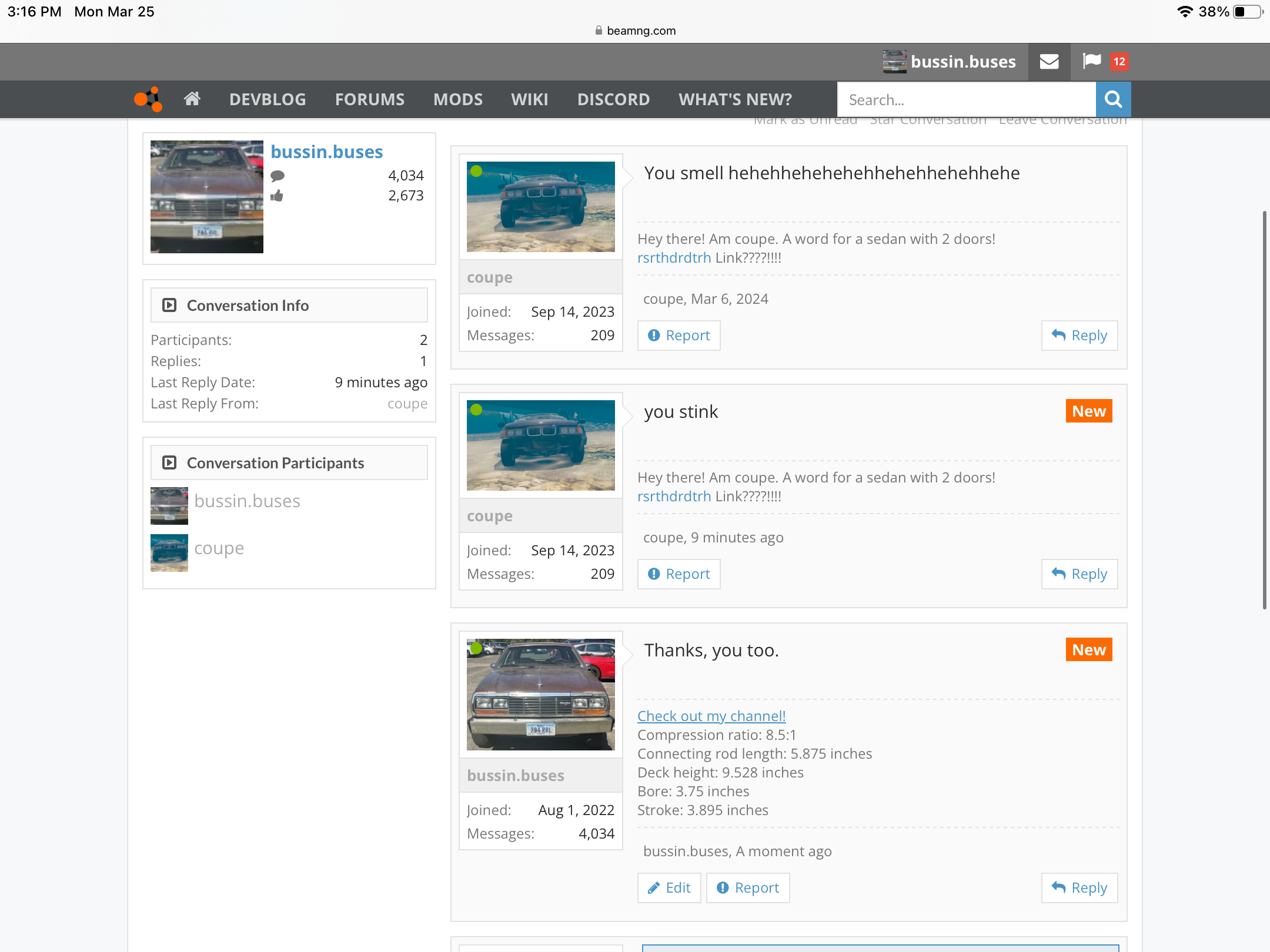Click the beamng.com address bar
This screenshot has height=952, width=1270.
[635, 31]
